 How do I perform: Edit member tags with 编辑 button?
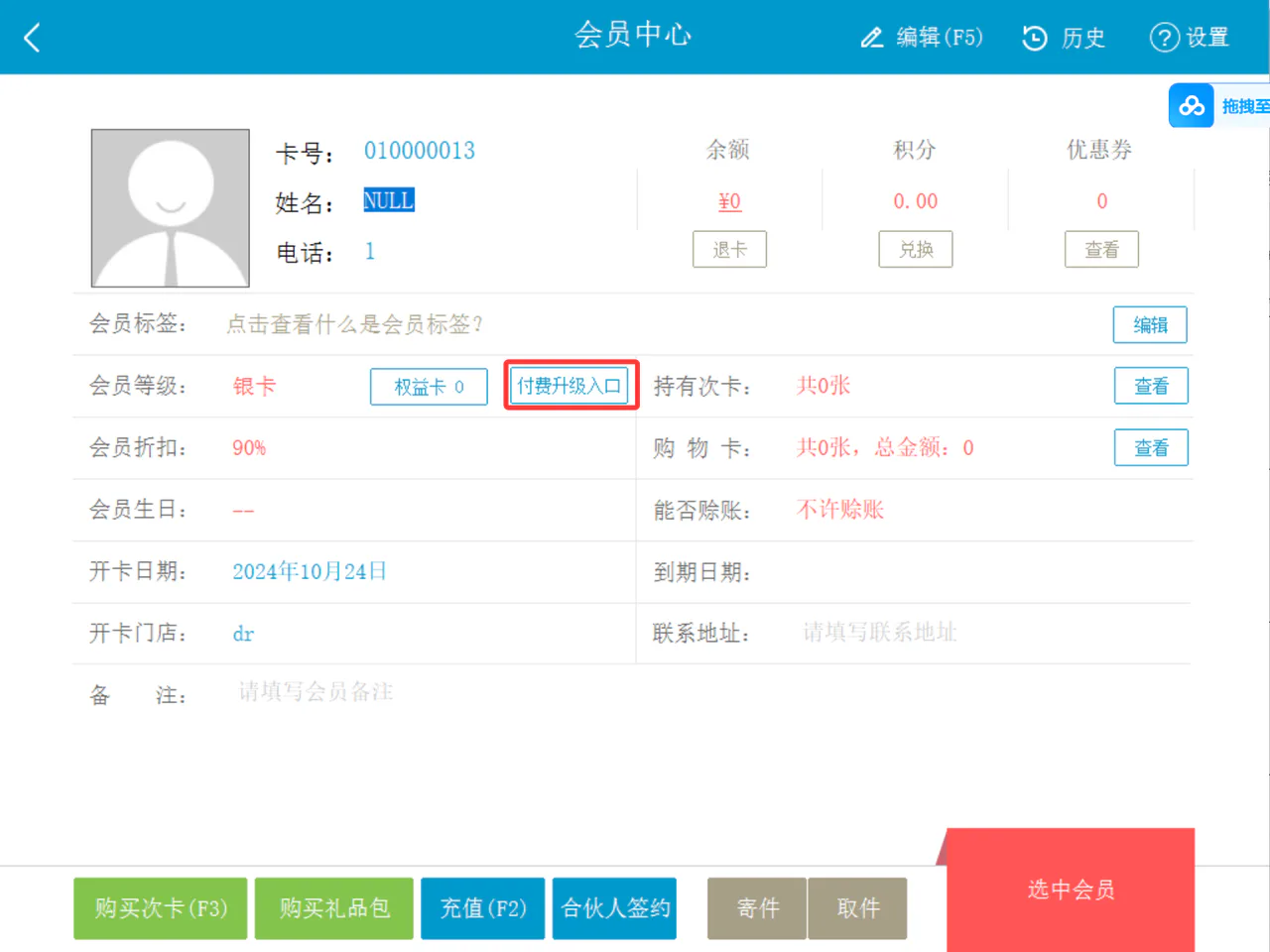[1150, 325]
